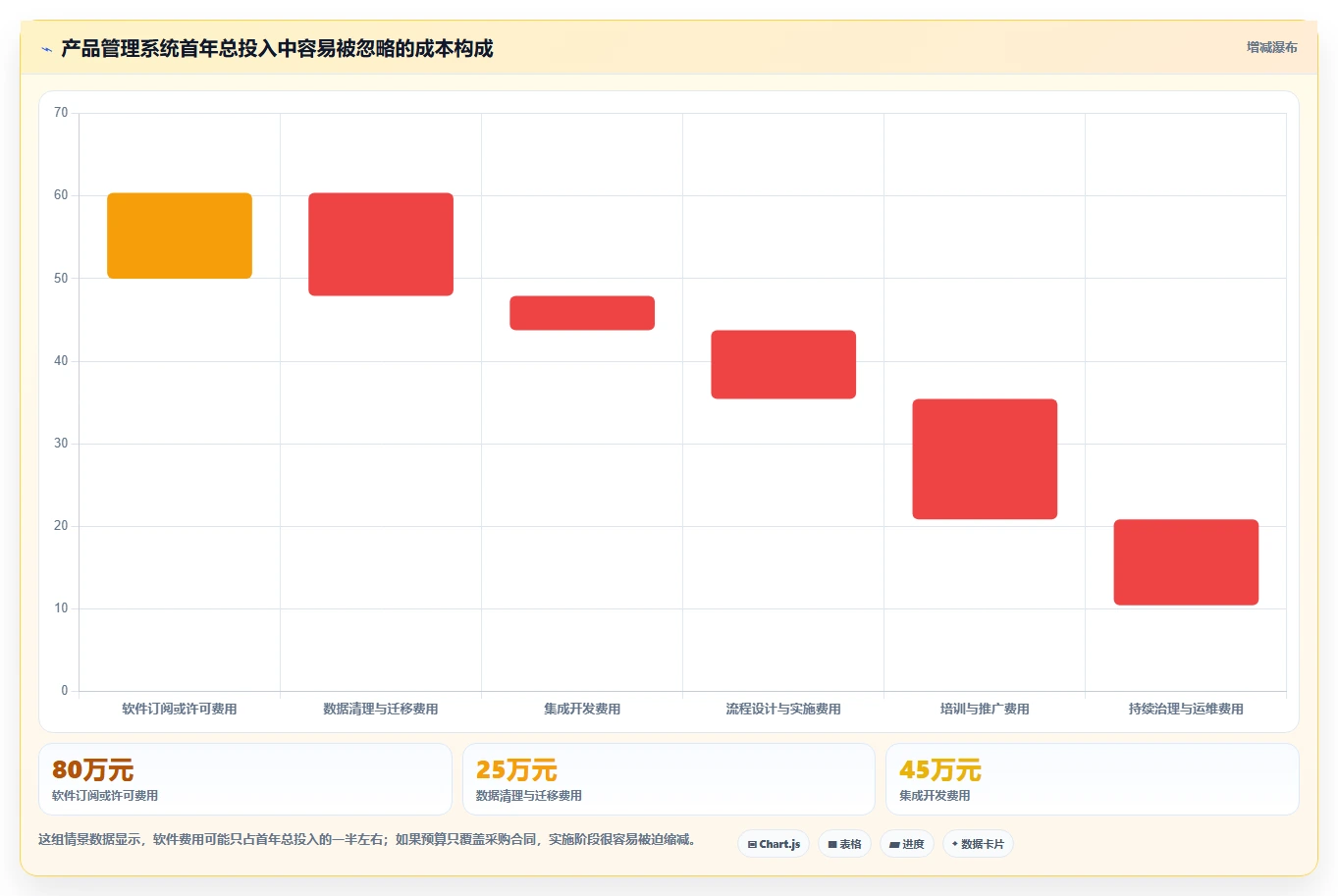Image resolution: width=1338 pixels, height=896 pixels.
Task: Click the red 集成开发费用 bar
Action: (582, 313)
